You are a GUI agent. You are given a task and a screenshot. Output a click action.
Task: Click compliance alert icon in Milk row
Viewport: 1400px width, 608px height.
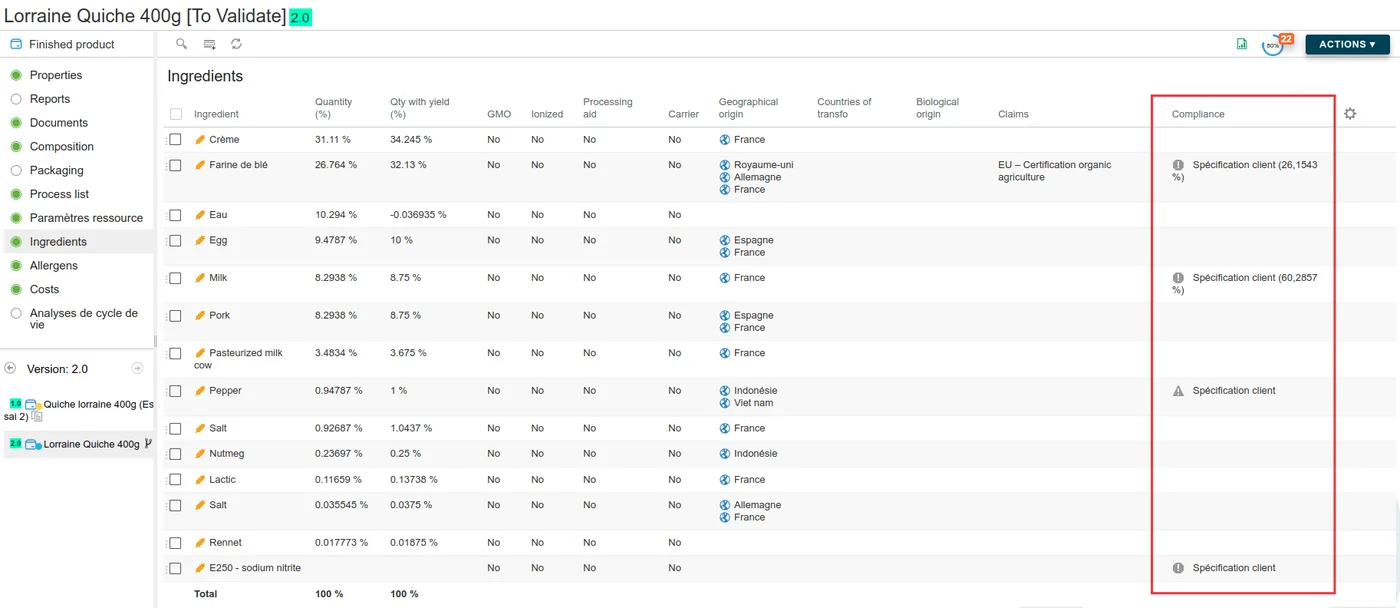1178,278
